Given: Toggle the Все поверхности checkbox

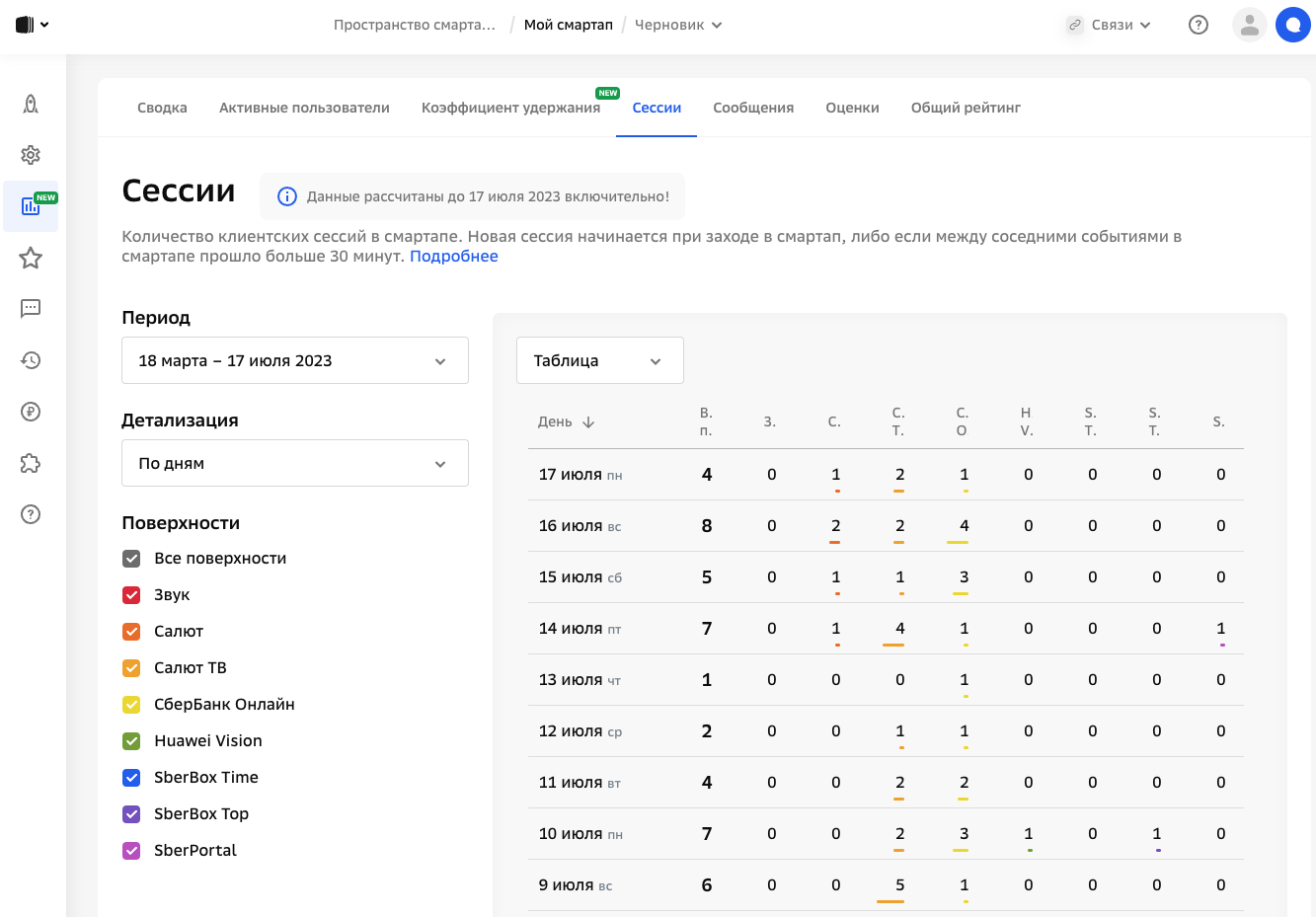Looking at the screenshot, I should 131,559.
